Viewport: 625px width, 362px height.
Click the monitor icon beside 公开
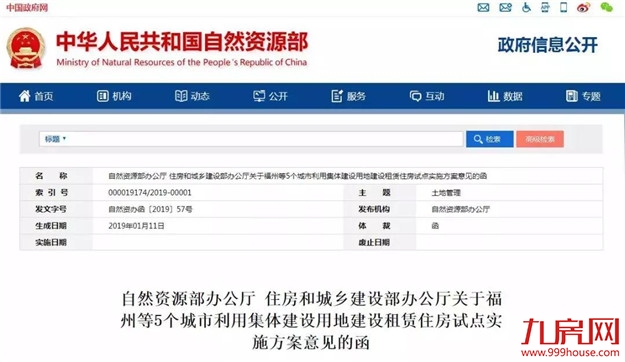[259, 96]
